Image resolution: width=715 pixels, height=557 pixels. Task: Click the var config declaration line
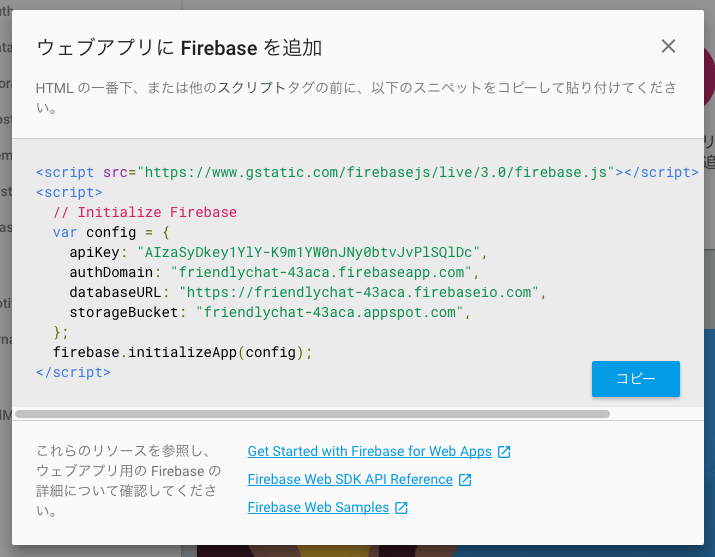point(111,232)
